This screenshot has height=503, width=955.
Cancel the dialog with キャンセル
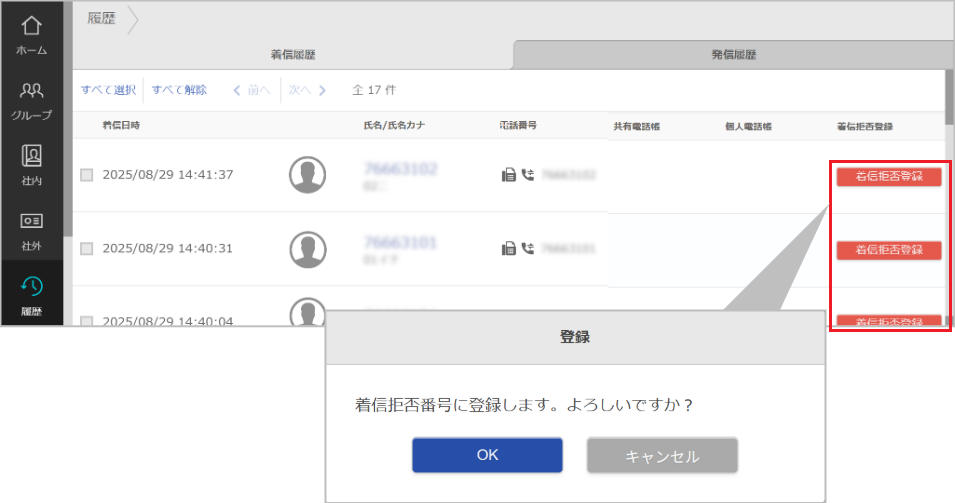[x=662, y=456]
